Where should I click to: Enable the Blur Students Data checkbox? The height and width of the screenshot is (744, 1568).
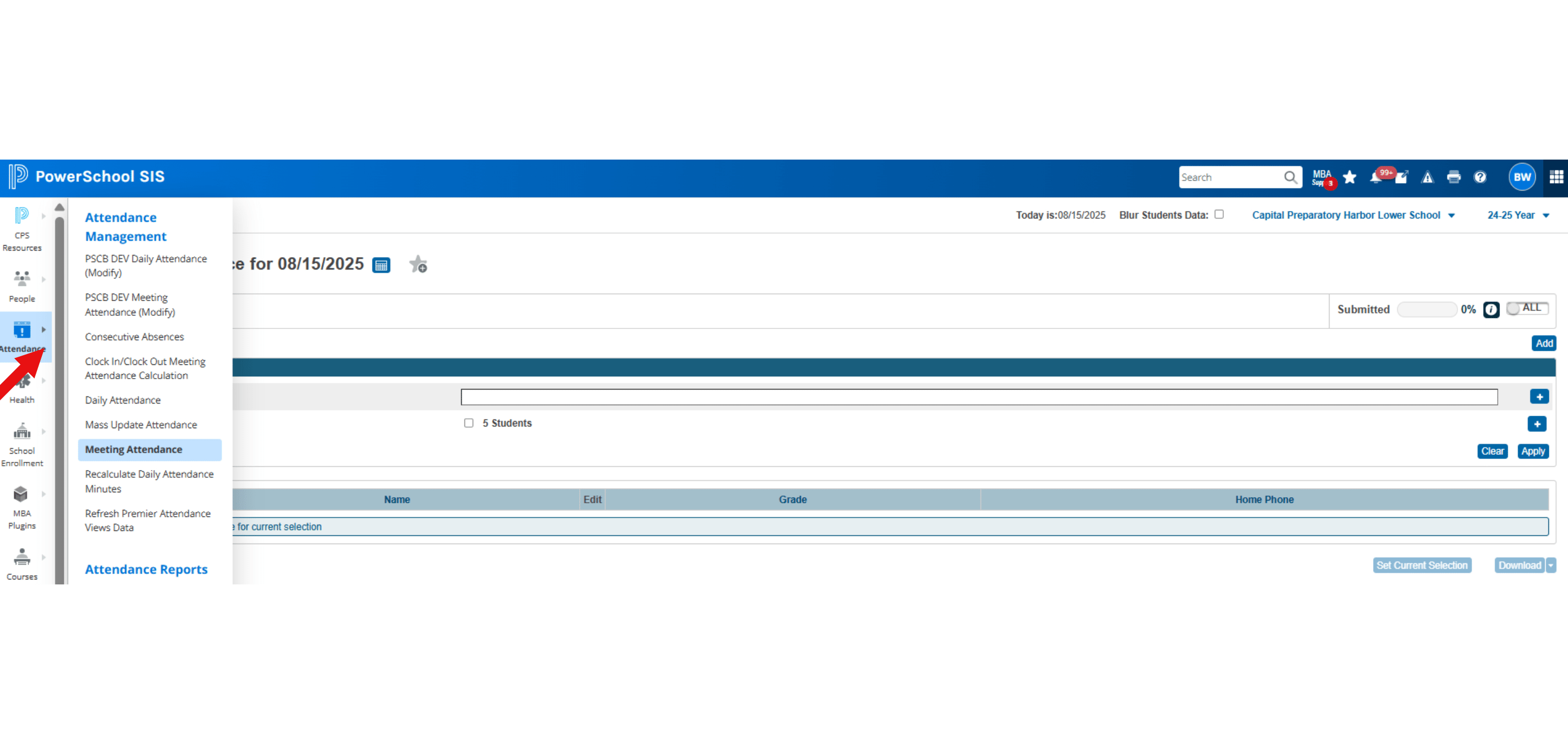point(1218,214)
